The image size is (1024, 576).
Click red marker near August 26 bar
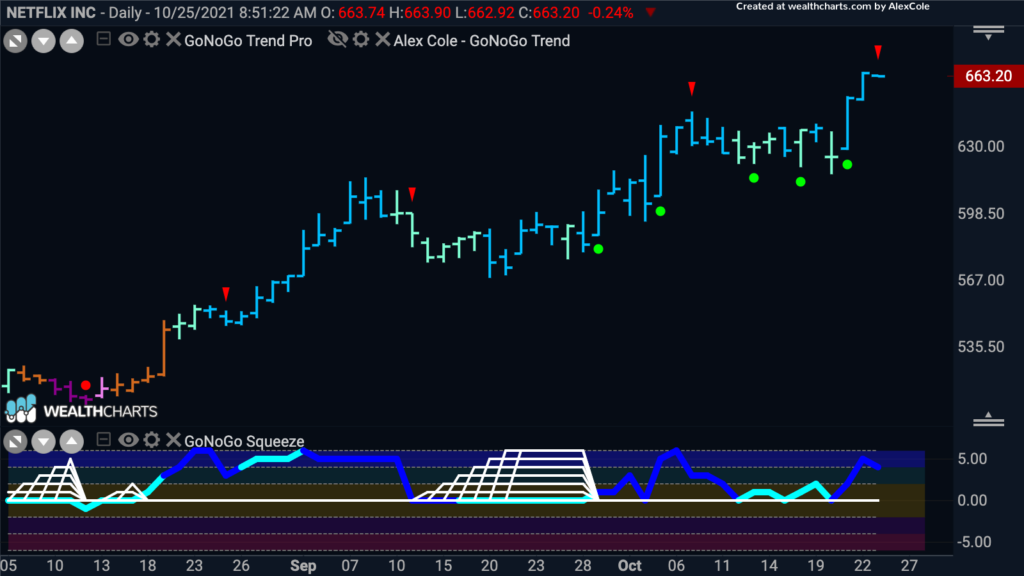click(226, 293)
